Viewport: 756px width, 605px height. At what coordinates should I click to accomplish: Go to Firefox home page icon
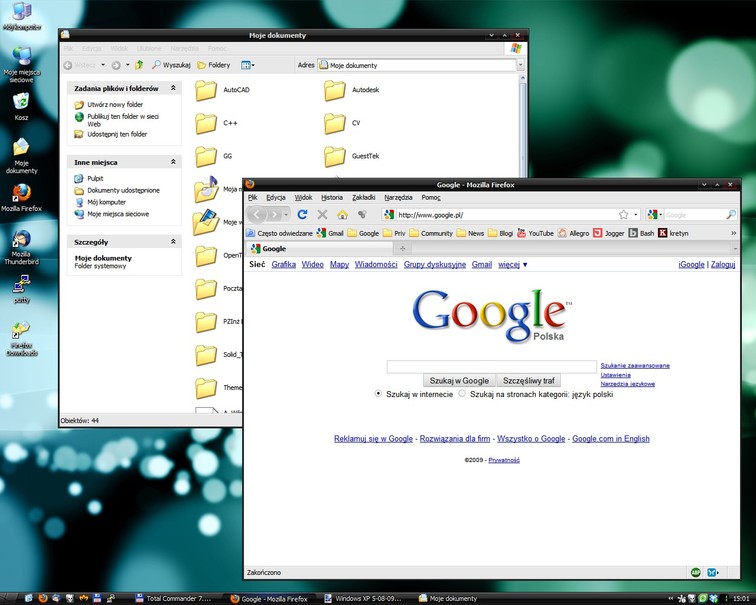[x=342, y=214]
